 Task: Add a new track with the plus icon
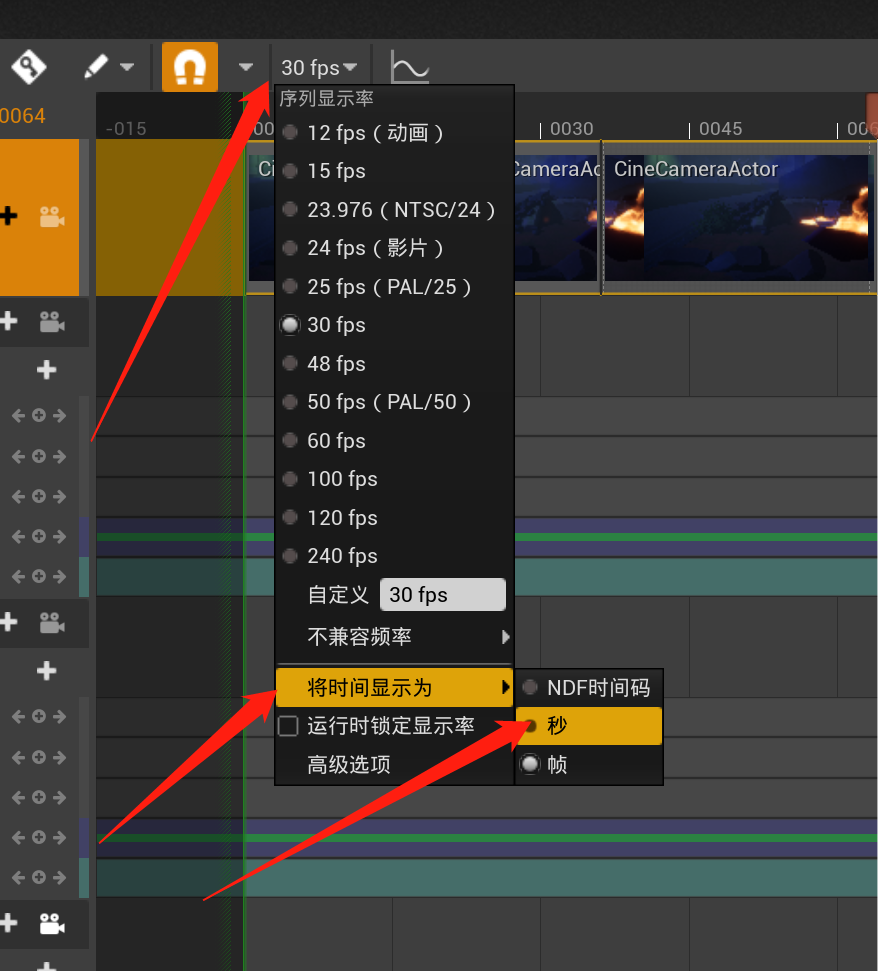click(x=45, y=370)
